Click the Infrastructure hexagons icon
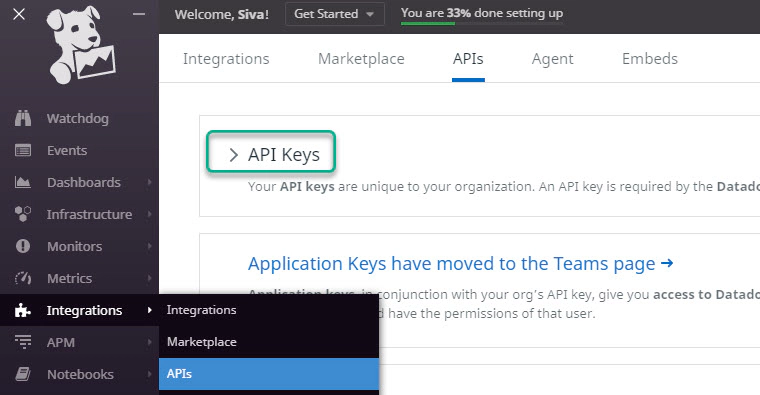 tap(23, 214)
